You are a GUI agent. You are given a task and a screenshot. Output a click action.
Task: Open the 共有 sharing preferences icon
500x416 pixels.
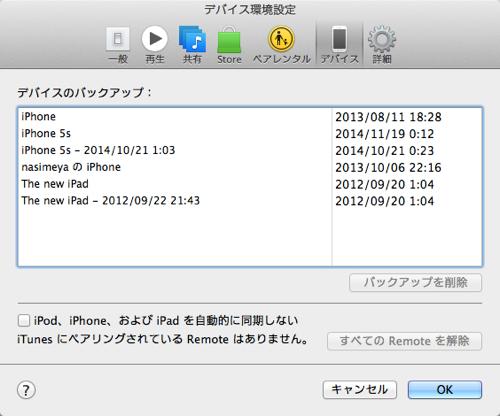[192, 45]
